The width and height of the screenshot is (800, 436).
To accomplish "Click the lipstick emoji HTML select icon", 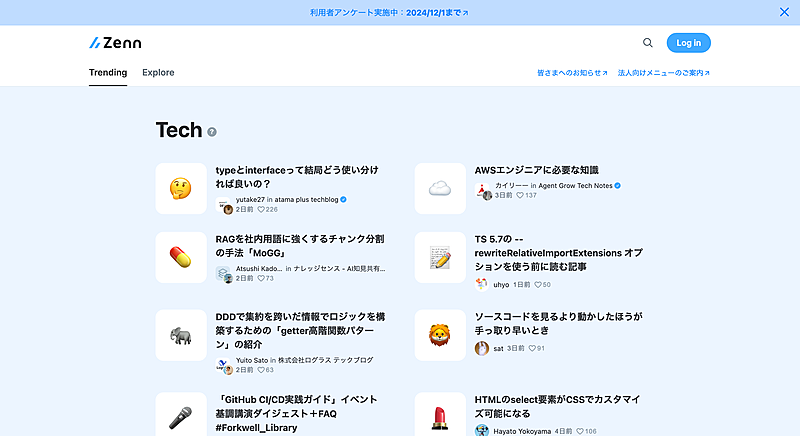I will pos(440,416).
